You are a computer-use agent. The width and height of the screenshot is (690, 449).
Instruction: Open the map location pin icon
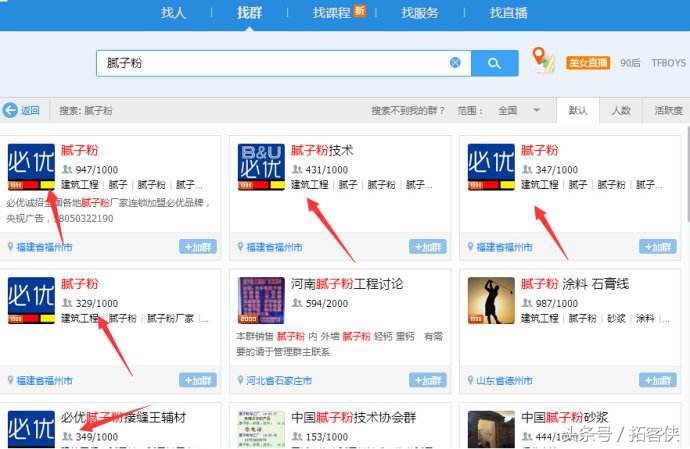[543, 60]
